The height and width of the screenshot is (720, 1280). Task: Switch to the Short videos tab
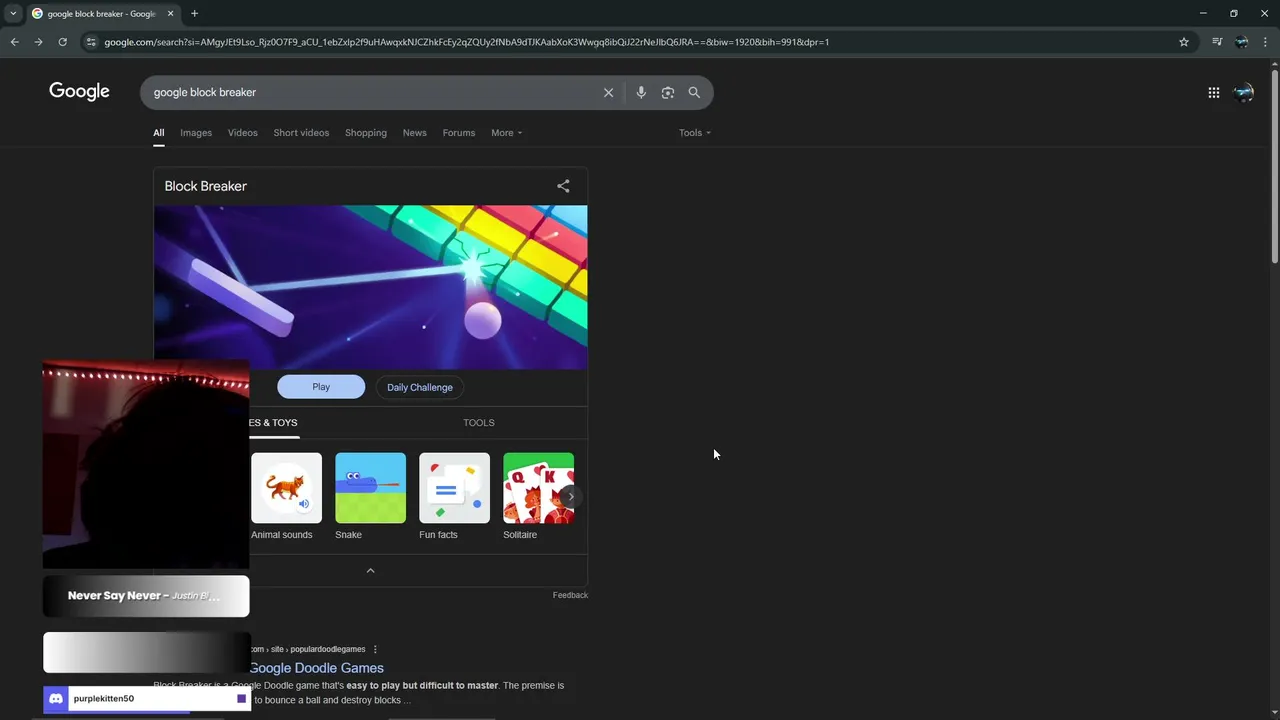pyautogui.click(x=301, y=133)
